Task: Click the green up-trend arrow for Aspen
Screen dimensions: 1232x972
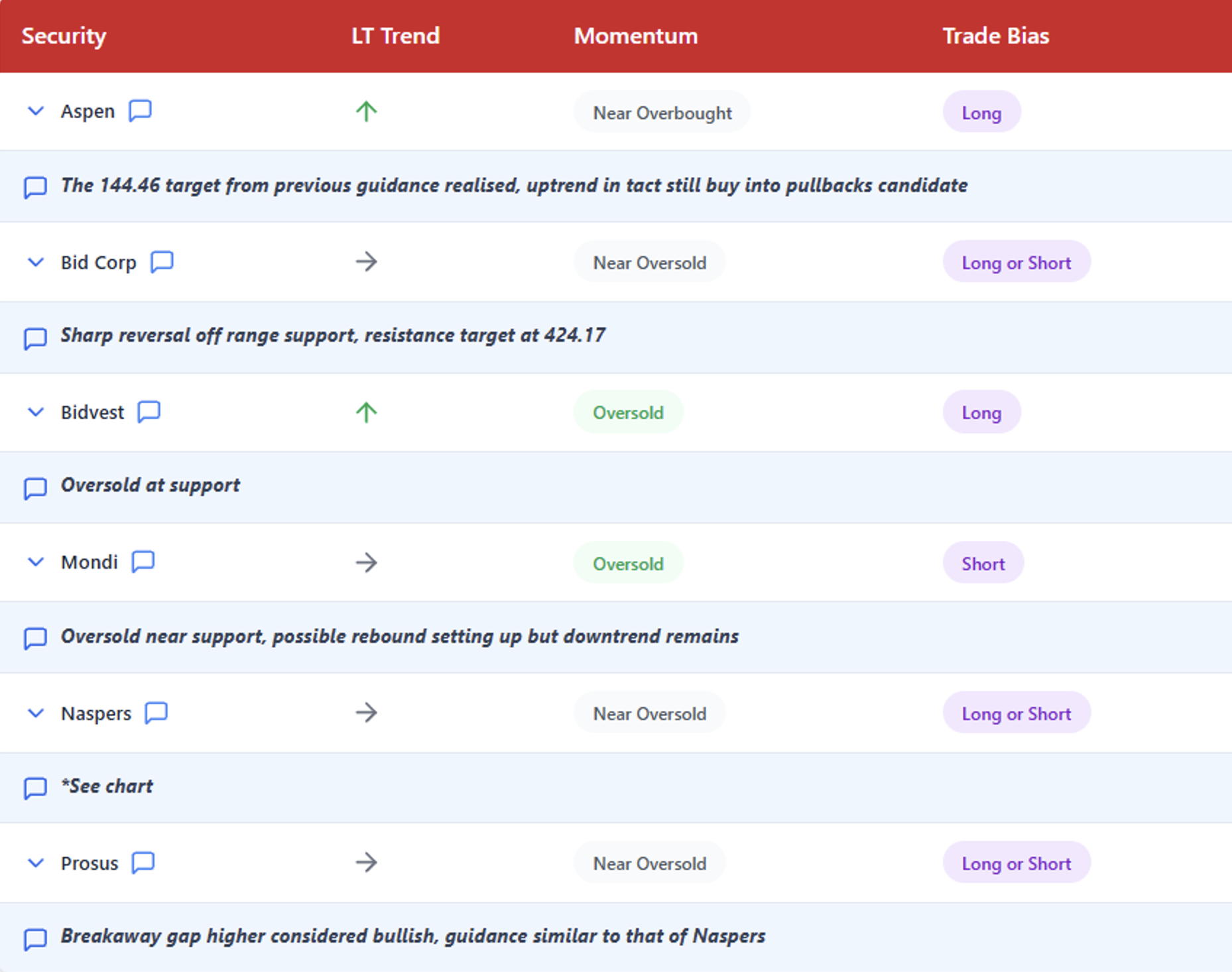Action: coord(366,111)
